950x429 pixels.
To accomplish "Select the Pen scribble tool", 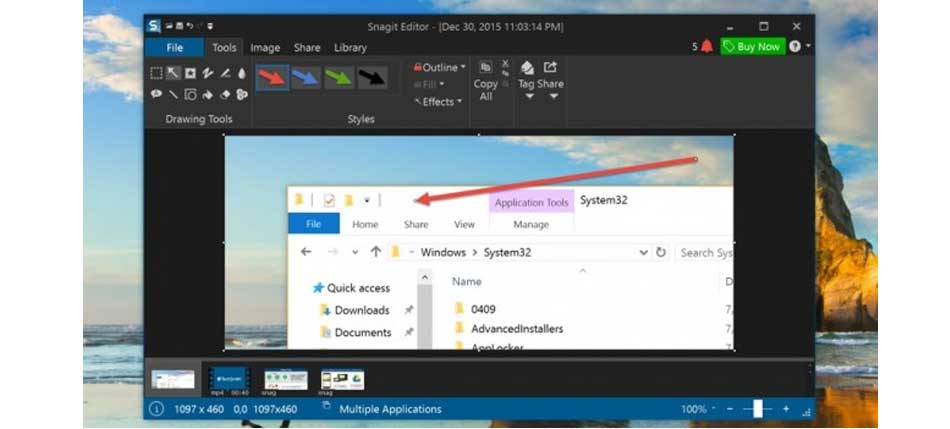I will pos(208,73).
